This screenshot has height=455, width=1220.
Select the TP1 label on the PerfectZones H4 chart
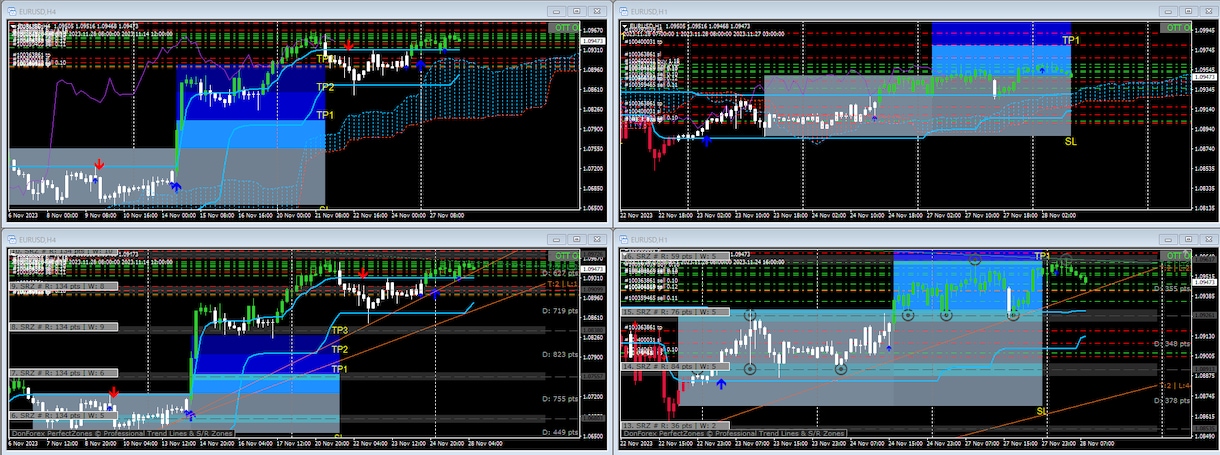[340, 369]
